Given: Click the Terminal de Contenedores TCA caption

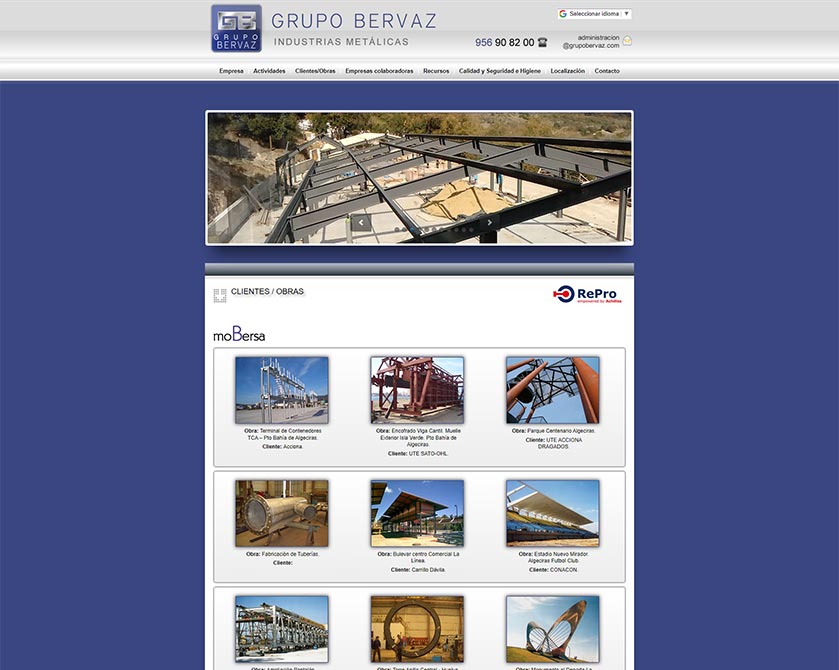Looking at the screenshot, I should click(283, 434).
